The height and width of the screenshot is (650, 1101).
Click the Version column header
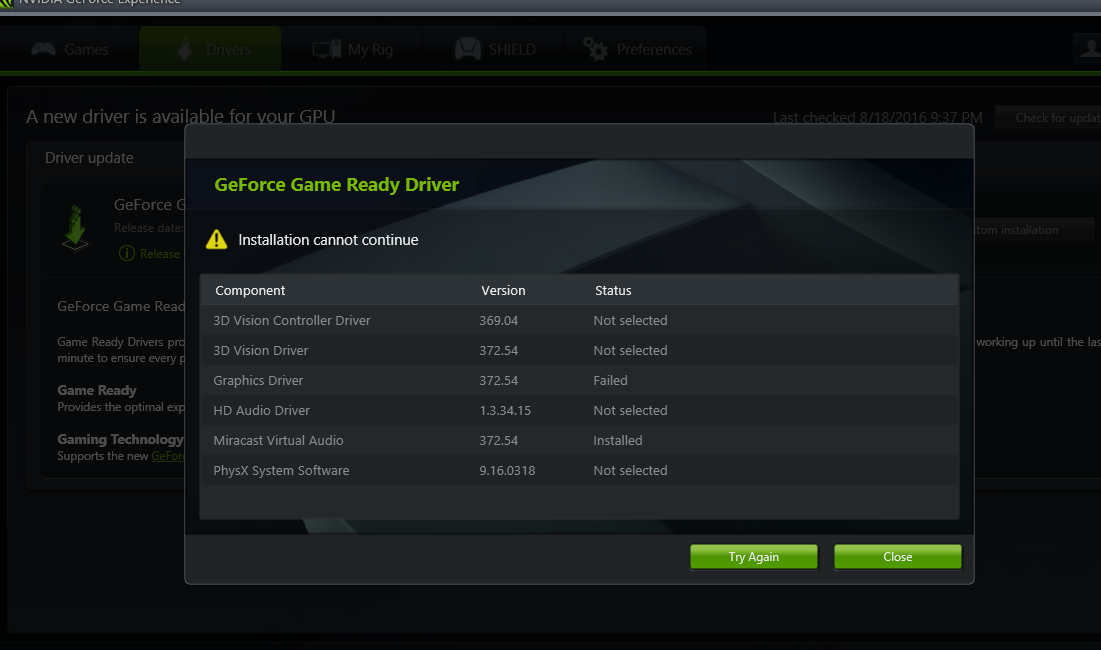click(x=503, y=291)
